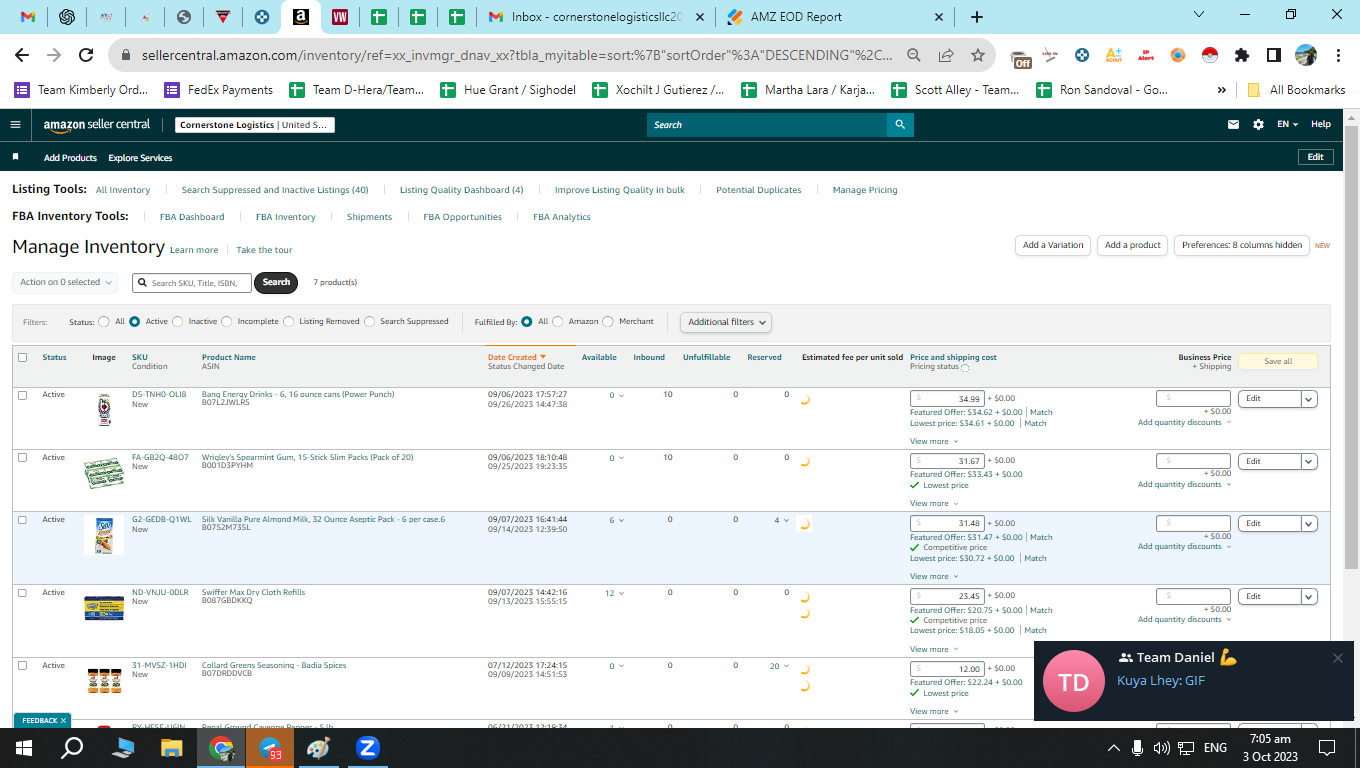Open the Windows Start menu

coord(24,748)
